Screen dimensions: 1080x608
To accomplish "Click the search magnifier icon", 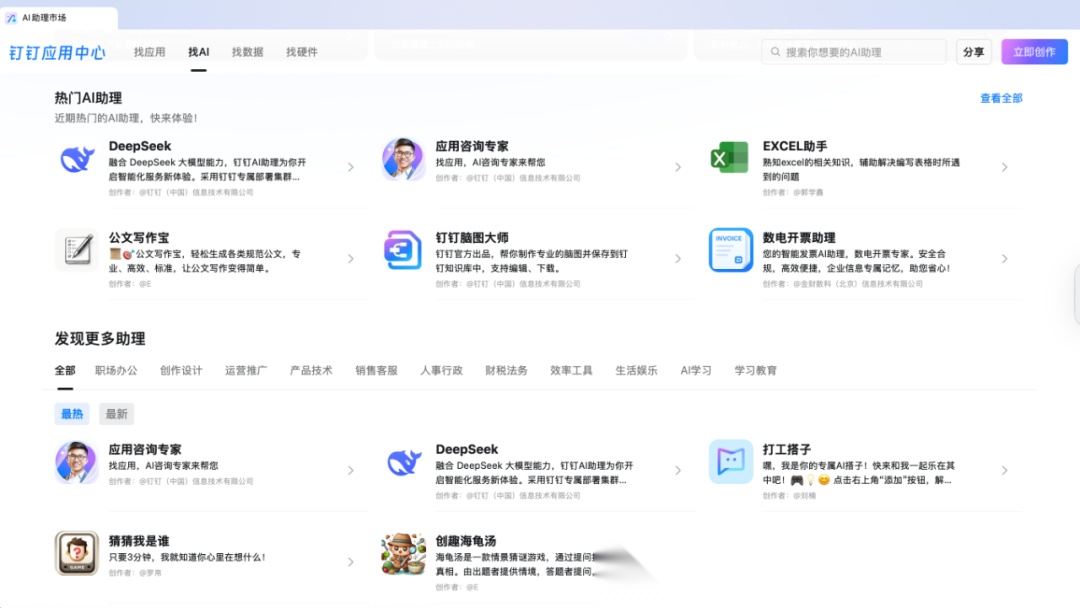I will [776, 52].
